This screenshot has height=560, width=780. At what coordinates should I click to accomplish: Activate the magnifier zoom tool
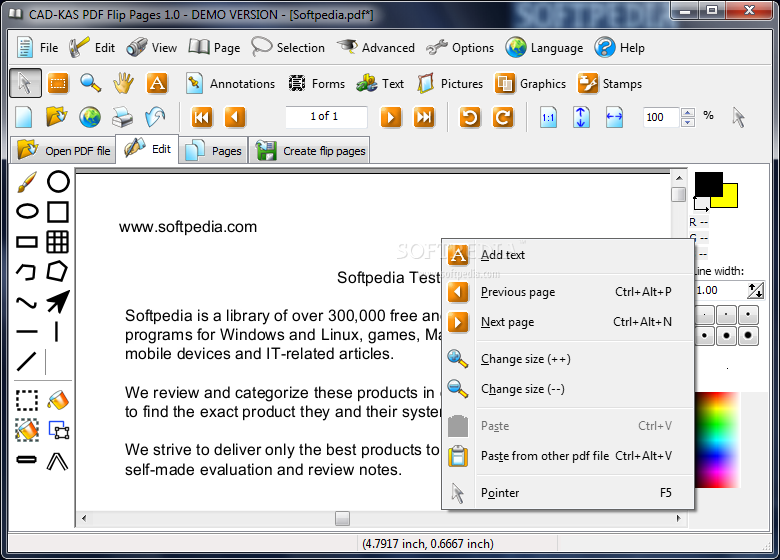(91, 83)
